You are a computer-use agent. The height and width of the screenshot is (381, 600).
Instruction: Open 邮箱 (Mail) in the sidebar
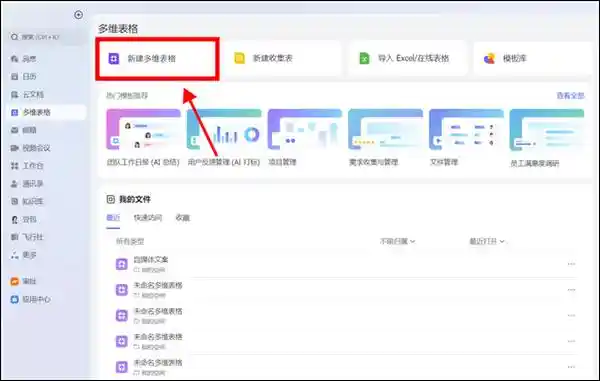[x=24, y=130]
